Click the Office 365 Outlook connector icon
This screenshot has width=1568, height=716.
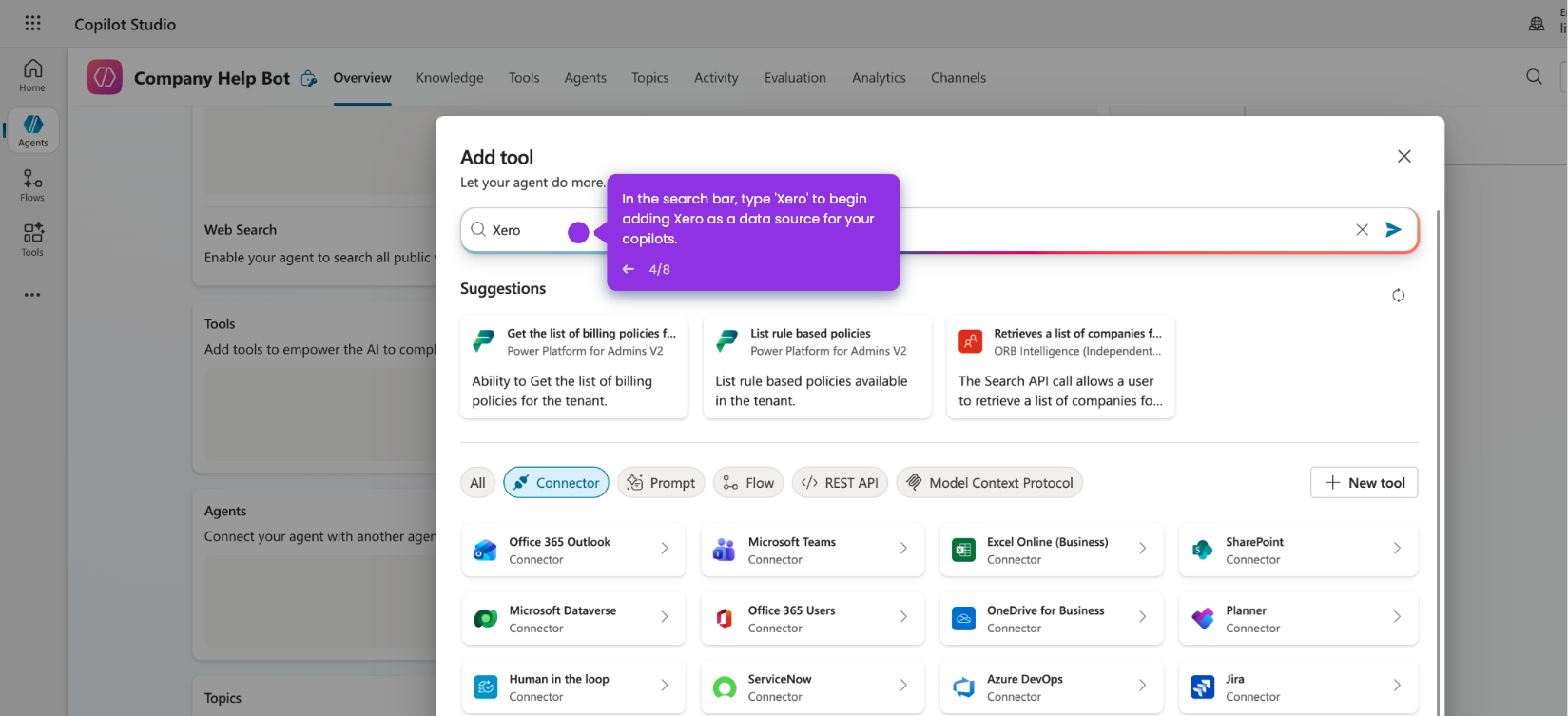pyautogui.click(x=485, y=550)
